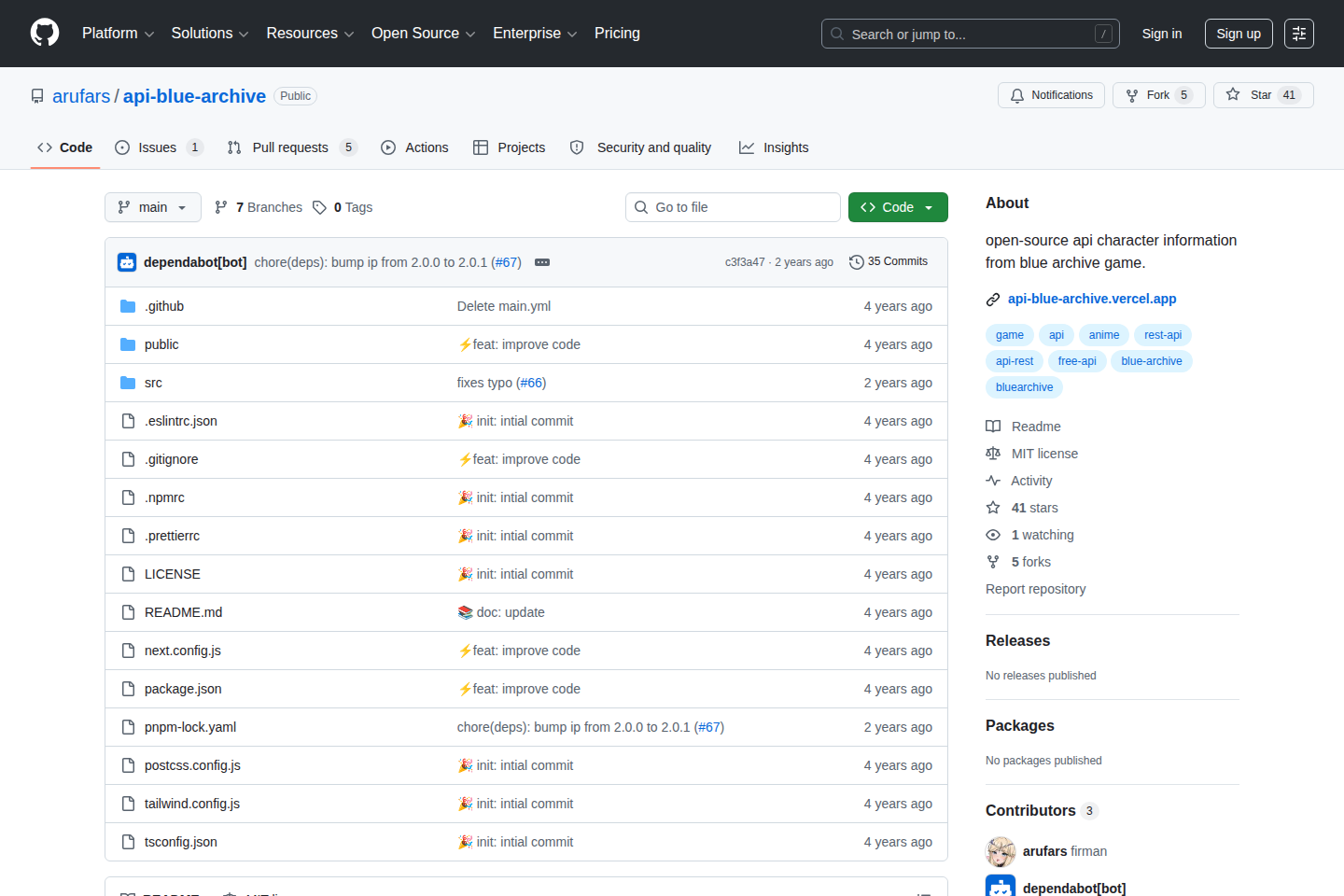1344x896 pixels.
Task: Click the Sign up button
Action: [1238, 33]
